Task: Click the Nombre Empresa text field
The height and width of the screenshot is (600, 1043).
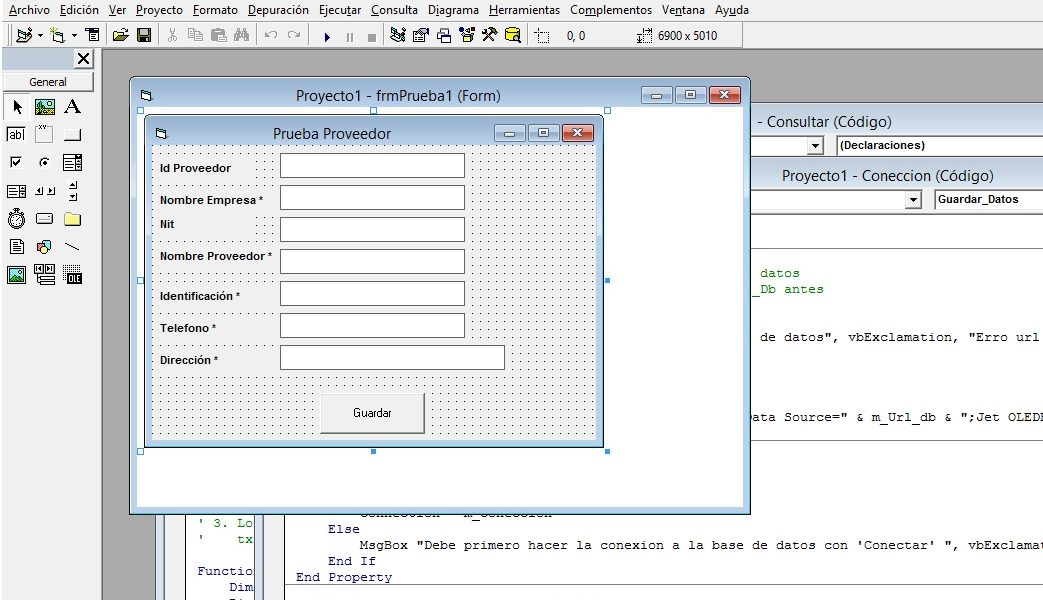Action: 372,198
